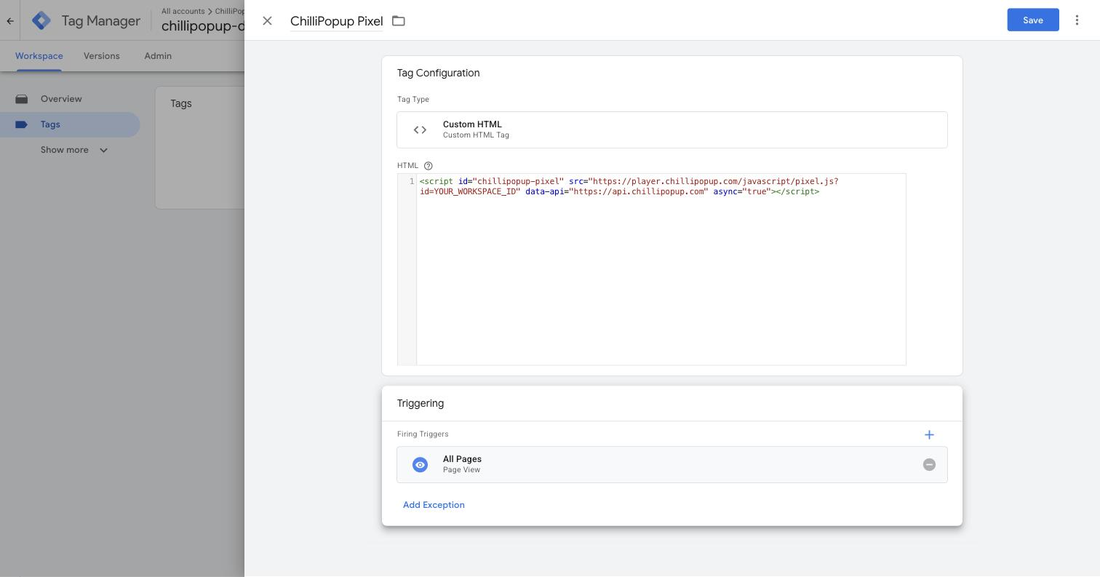Screen dimensions: 1100x577
Task: Expand Show more in the sidebar
Action: click(x=74, y=150)
